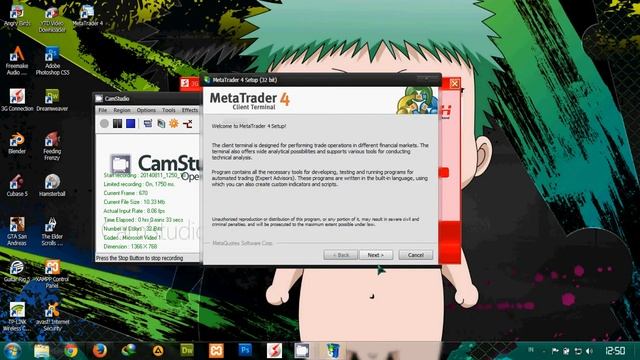Screen dimensions: 640x360
Task: Open the XAMPP Control Panel desktop icon
Action: pos(52,274)
